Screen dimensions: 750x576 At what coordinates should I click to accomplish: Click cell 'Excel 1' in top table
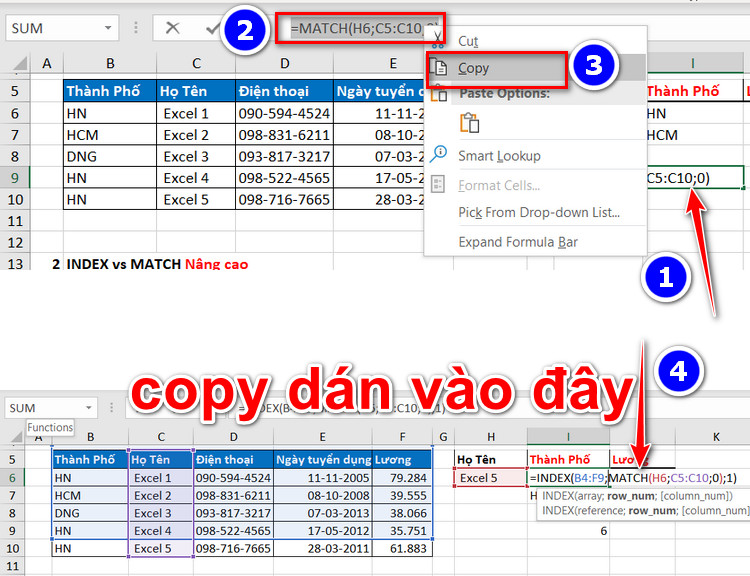pos(196,113)
